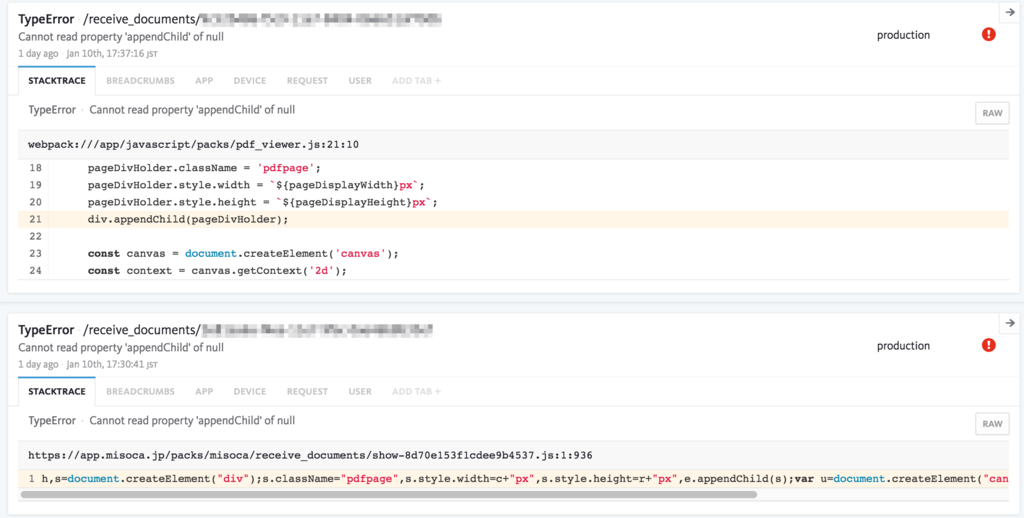Click red alert icon on 17:37:16 error
This screenshot has height=518, width=1024.
pyautogui.click(x=989, y=35)
